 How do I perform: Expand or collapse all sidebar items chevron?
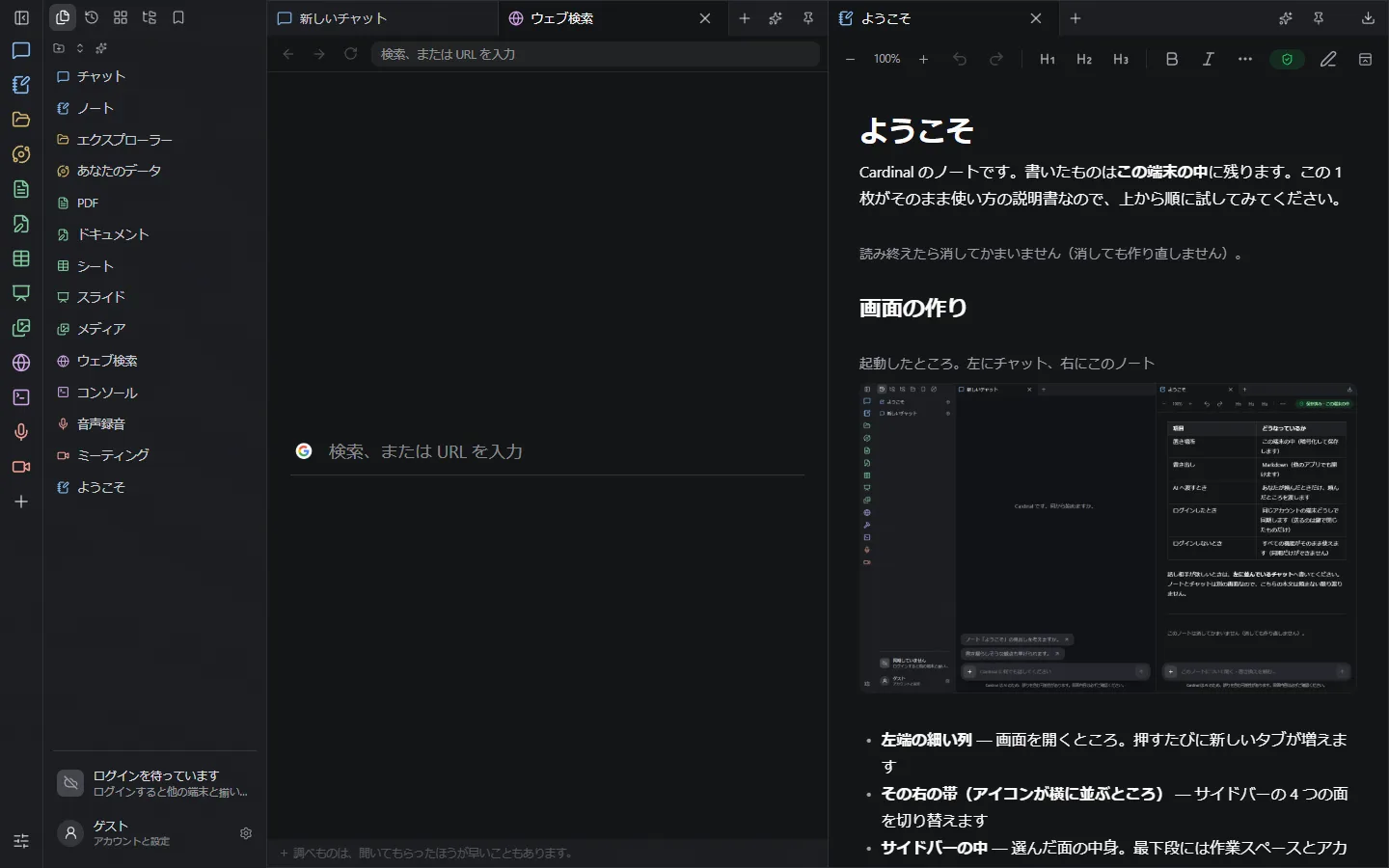pos(80,48)
